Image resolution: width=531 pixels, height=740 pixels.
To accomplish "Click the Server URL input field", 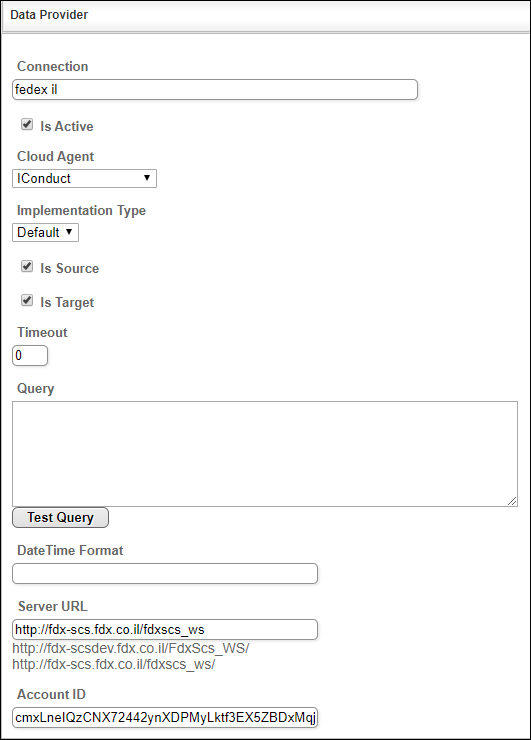I will click(x=165, y=630).
